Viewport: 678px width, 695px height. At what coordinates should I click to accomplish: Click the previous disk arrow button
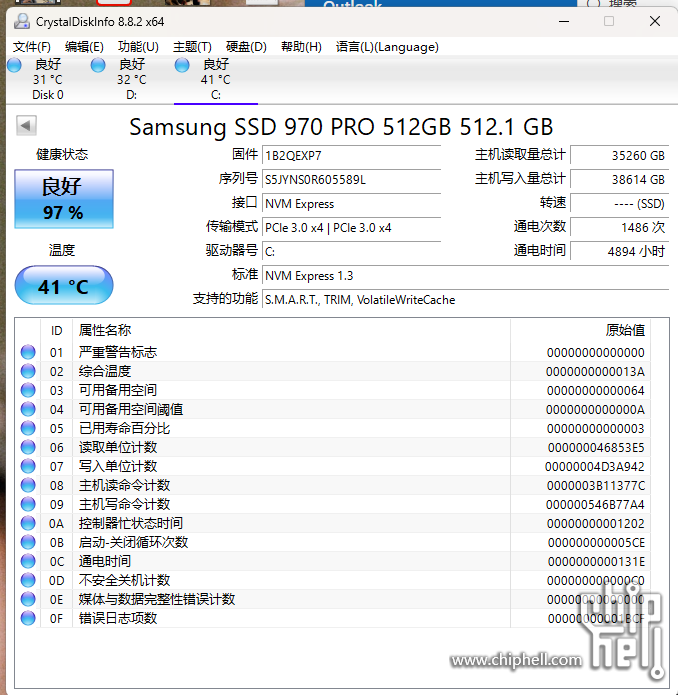click(x=26, y=125)
